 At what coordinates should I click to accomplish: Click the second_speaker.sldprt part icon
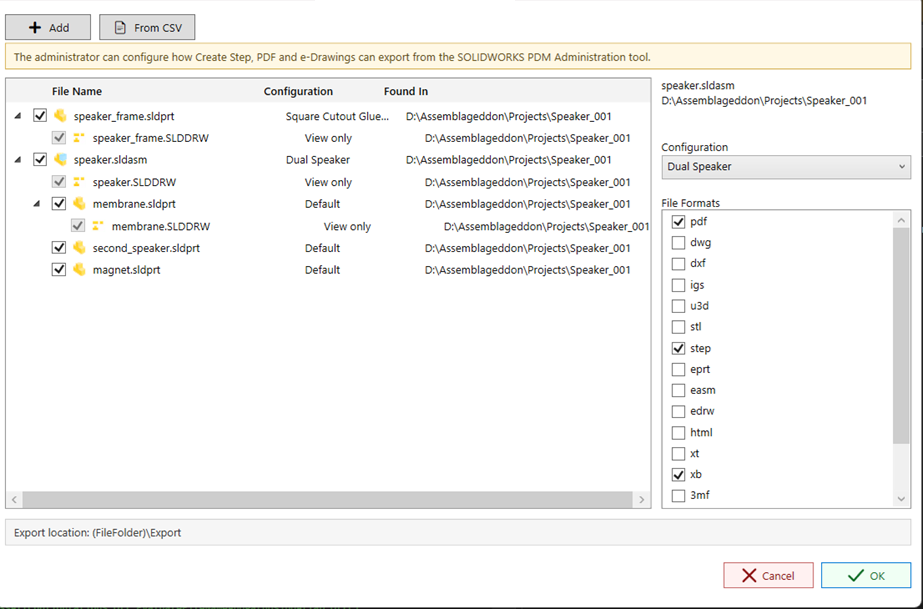pyautogui.click(x=79, y=248)
